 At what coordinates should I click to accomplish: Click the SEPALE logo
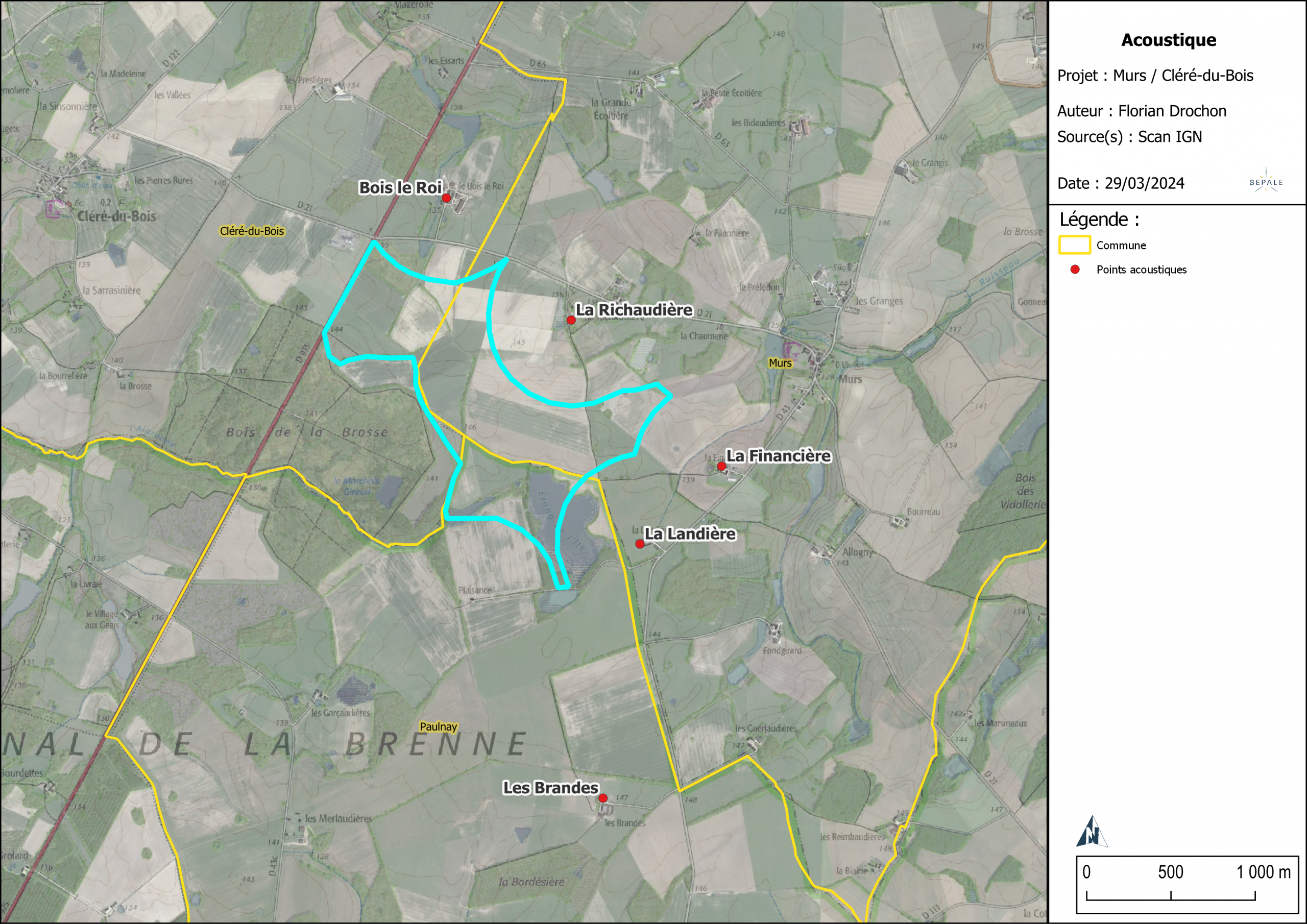click(x=1266, y=182)
